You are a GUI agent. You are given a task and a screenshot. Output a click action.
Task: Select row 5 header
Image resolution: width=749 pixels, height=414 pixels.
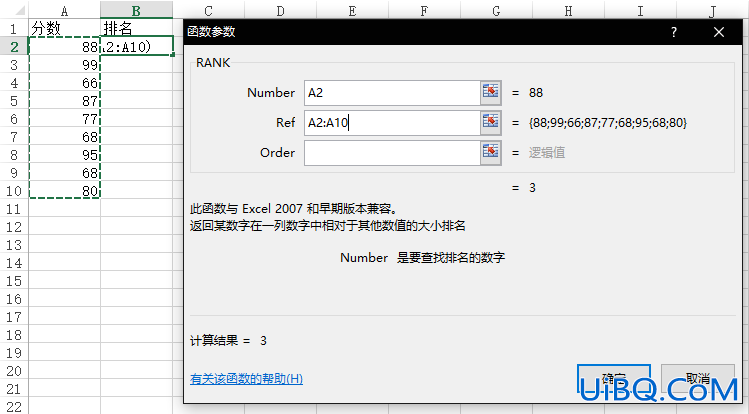click(14, 101)
